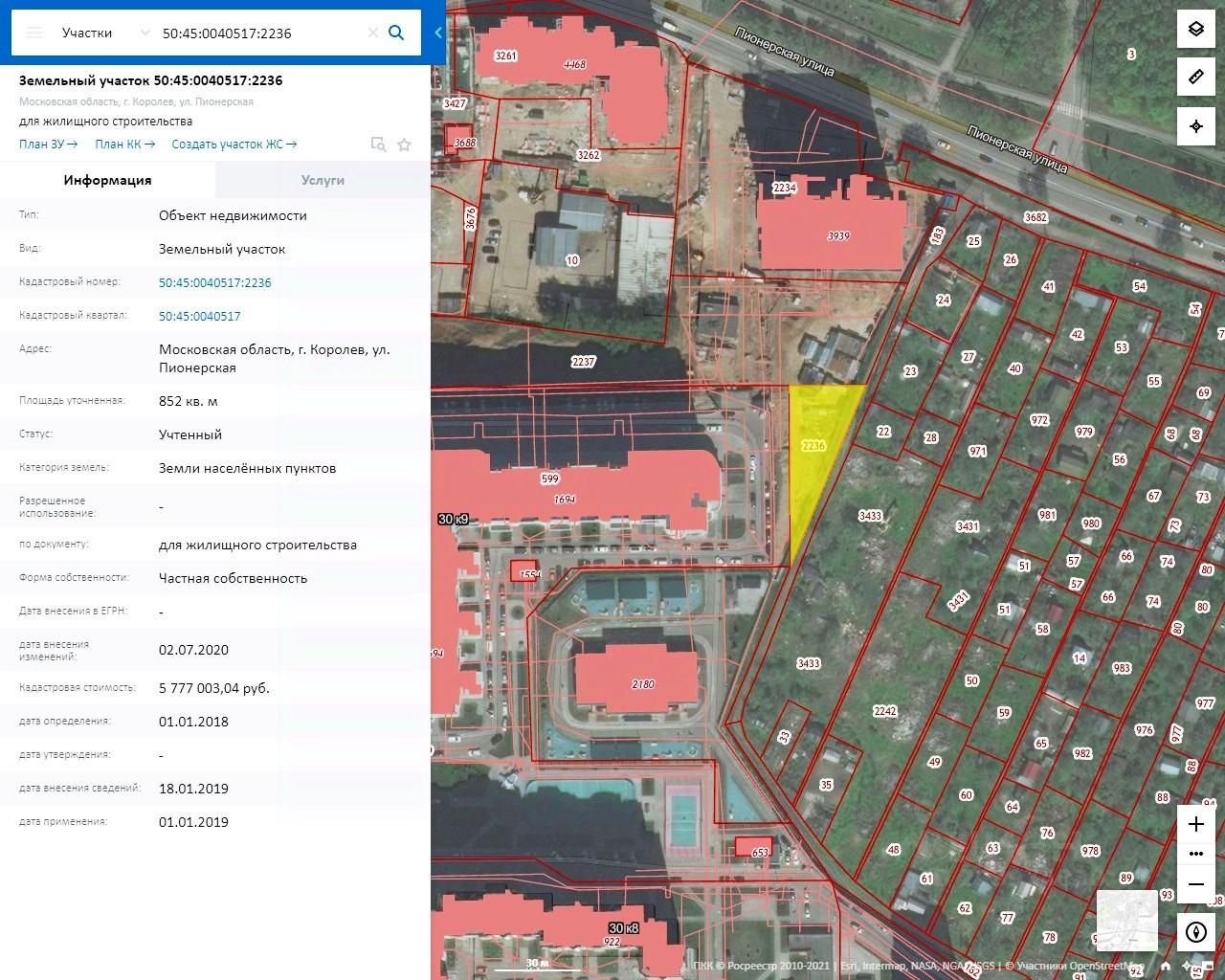Zoom in on the map
1225x980 pixels.
[x=1195, y=824]
